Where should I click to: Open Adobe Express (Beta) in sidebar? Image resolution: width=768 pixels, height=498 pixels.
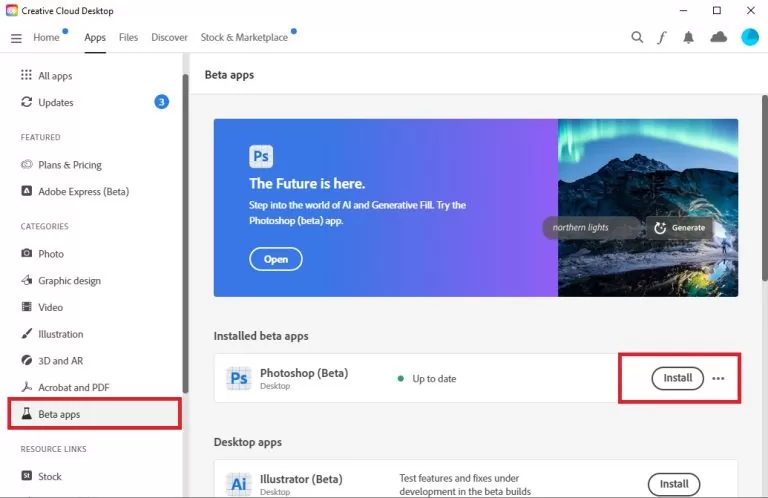click(83, 191)
